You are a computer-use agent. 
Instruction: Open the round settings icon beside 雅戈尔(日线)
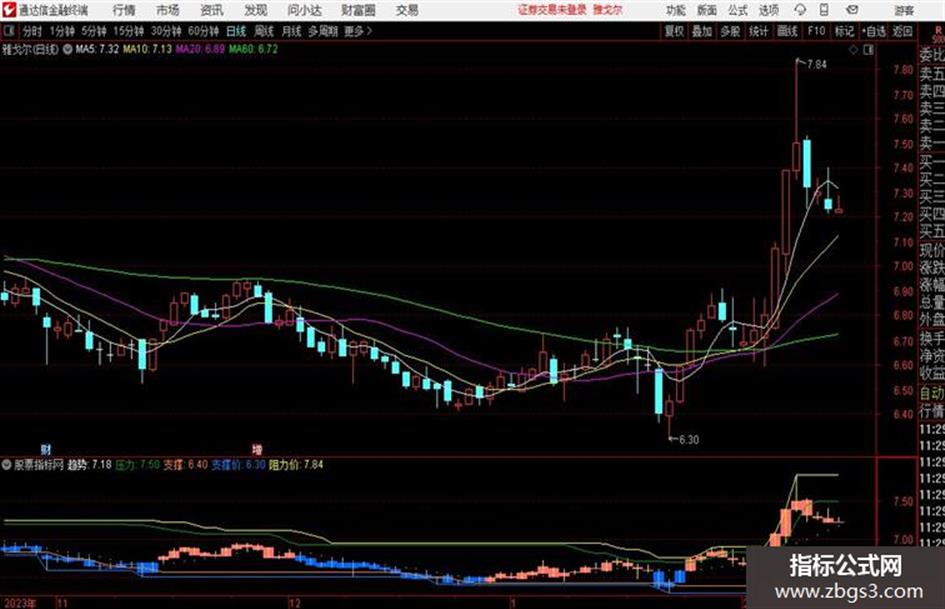[x=68, y=49]
